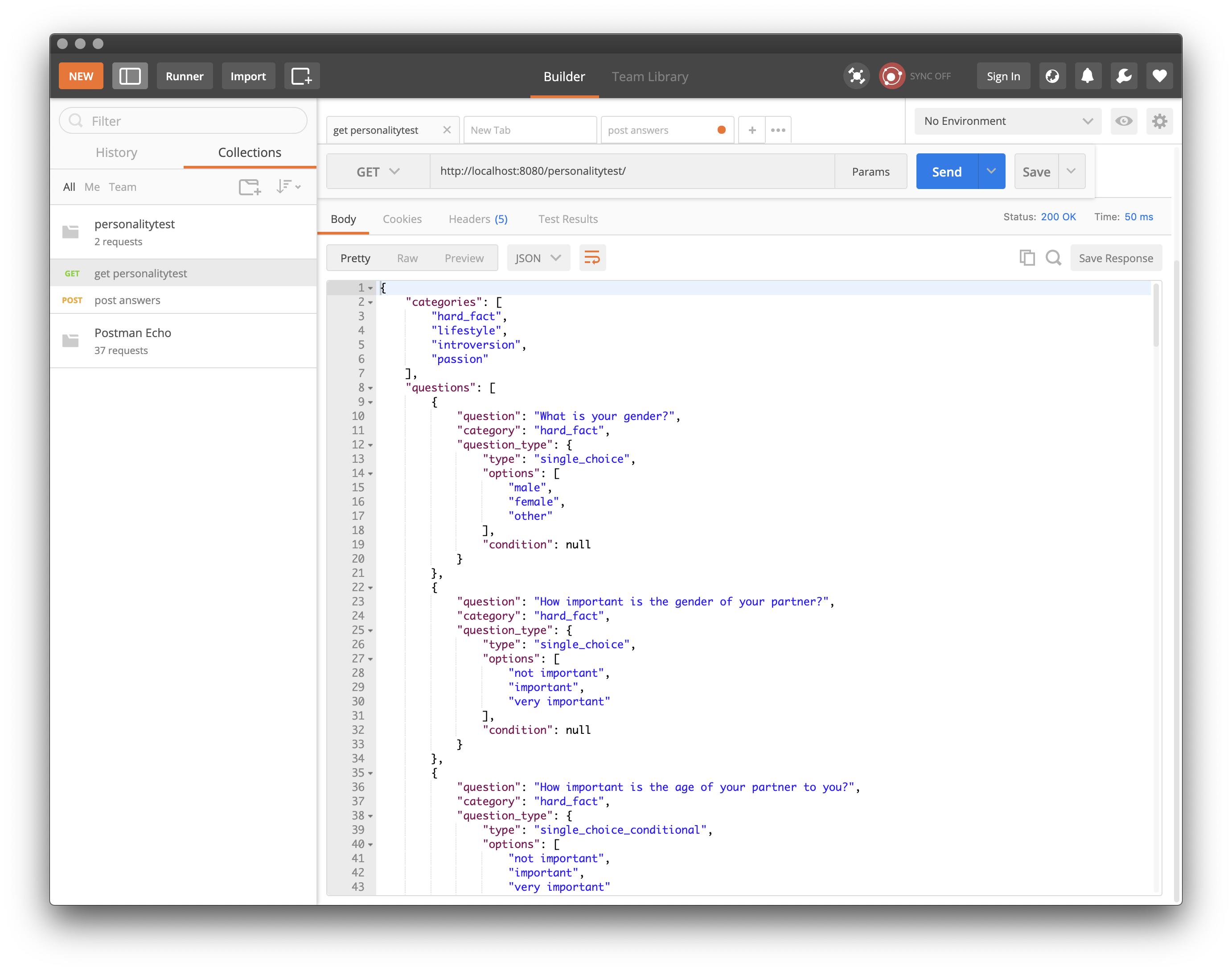This screenshot has width=1232, height=971.
Task: Switch to the Builder tab
Action: point(564,77)
